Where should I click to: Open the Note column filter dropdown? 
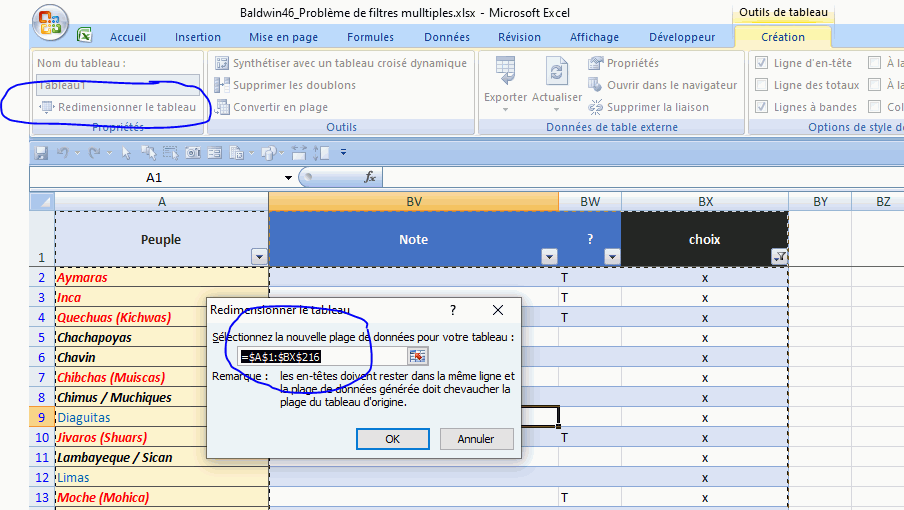(x=549, y=257)
